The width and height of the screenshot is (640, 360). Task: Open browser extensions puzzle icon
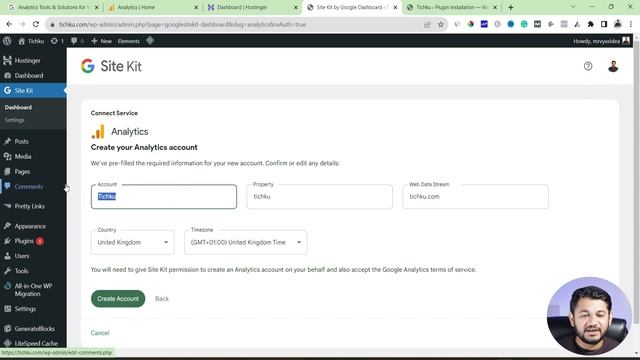click(x=591, y=24)
